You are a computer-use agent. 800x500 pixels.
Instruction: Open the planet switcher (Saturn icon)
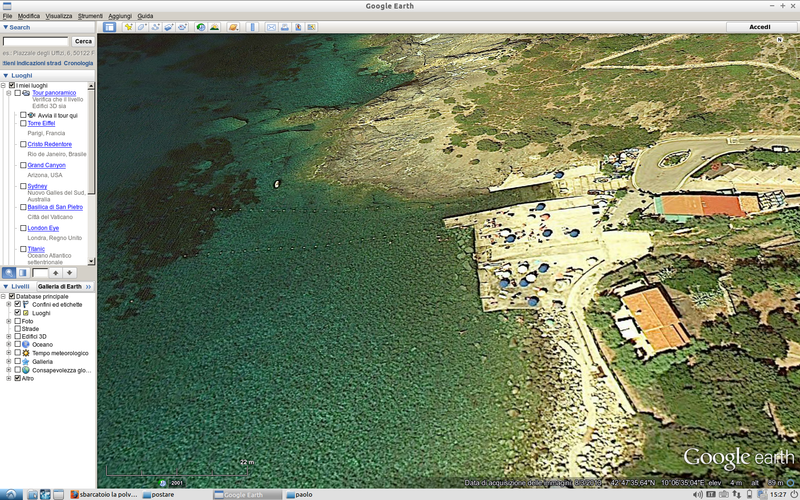pyautogui.click(x=233, y=27)
